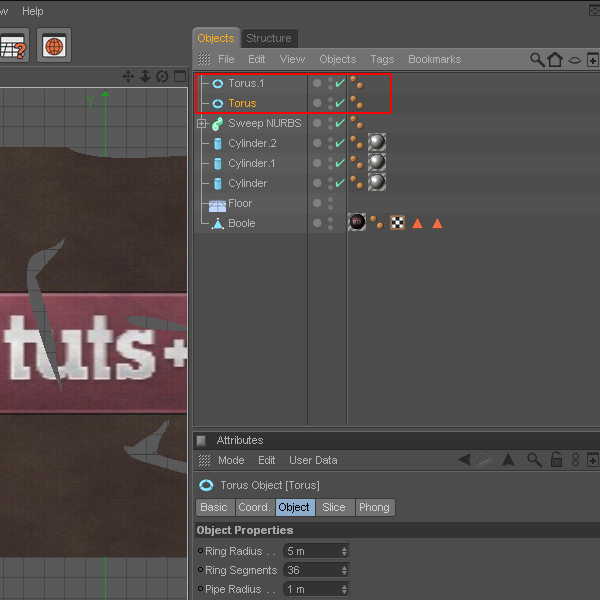Toggle the layer dot for Floor
The height and width of the screenshot is (600, 600).
click(x=317, y=203)
